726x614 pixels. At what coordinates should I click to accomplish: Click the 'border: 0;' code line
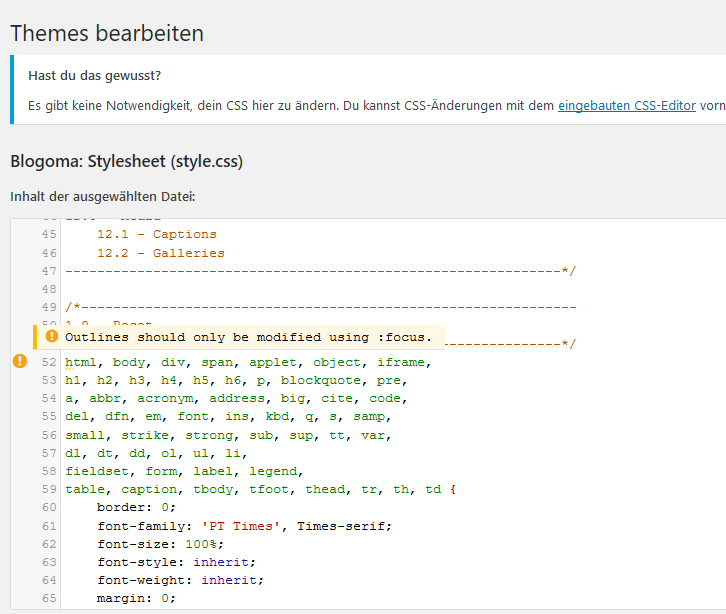click(x=136, y=508)
